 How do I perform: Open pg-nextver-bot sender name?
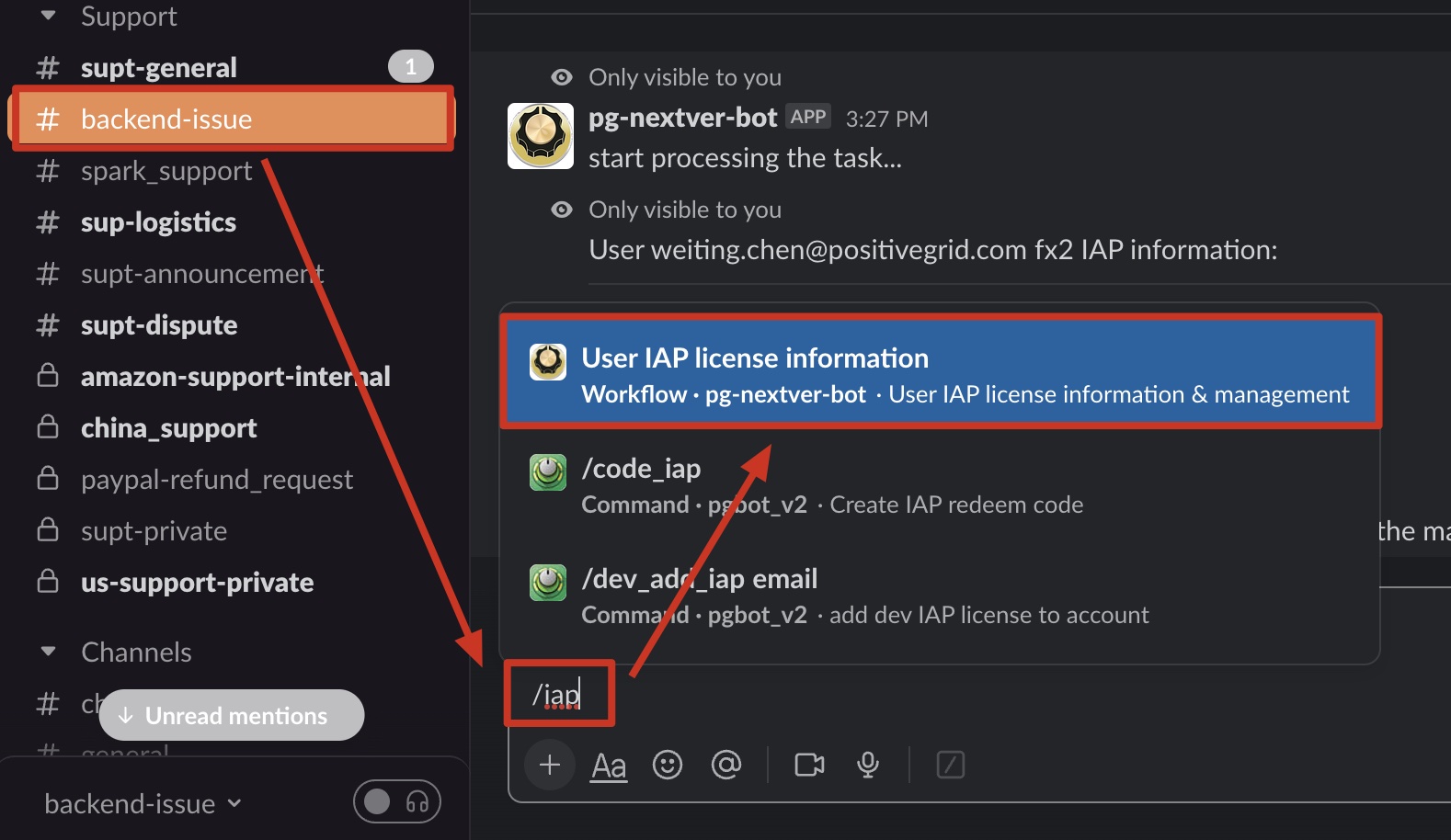click(683, 118)
